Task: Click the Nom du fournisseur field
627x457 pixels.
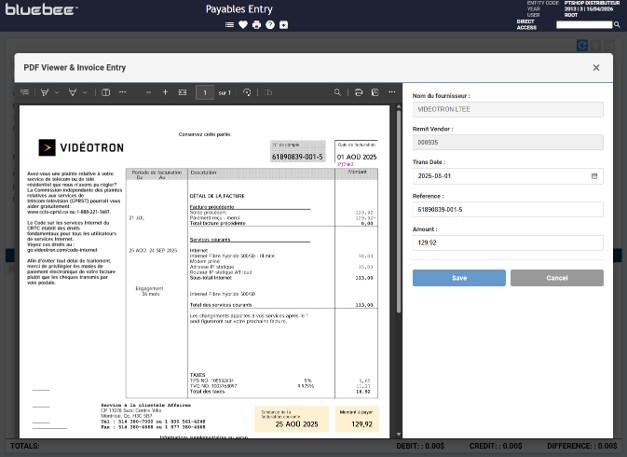Action: click(x=508, y=110)
